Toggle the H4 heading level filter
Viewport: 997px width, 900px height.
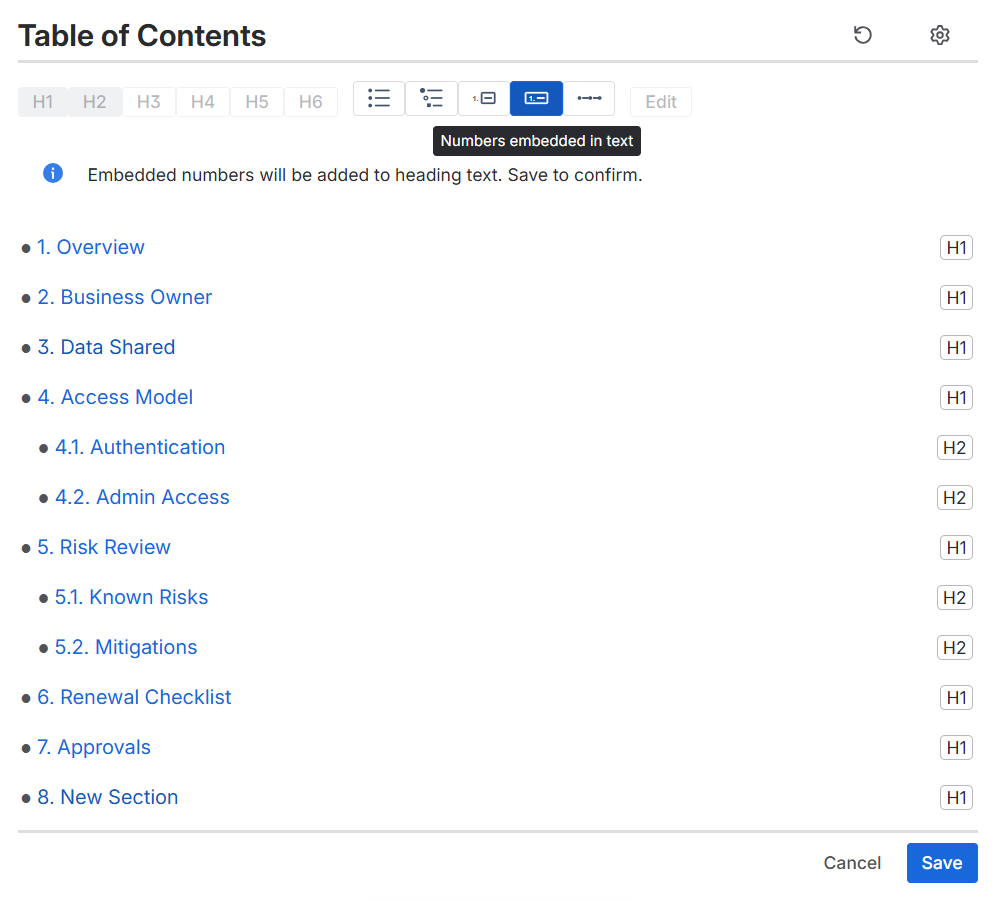[203, 102]
